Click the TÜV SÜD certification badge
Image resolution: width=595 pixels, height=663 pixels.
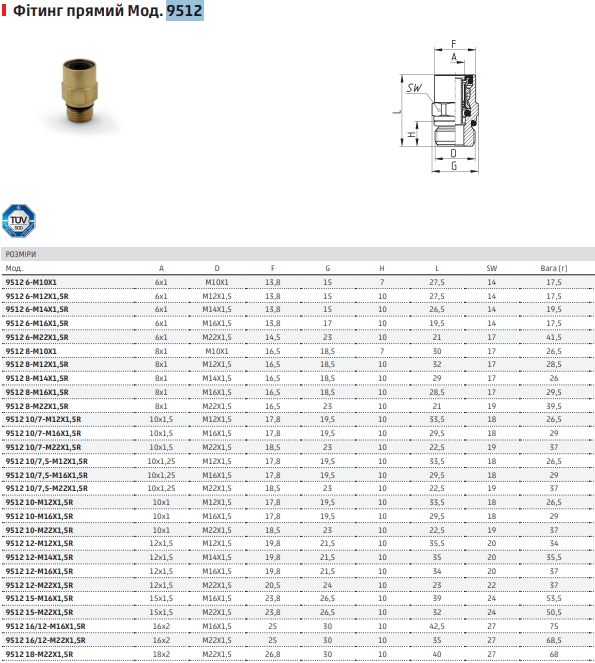19,221
